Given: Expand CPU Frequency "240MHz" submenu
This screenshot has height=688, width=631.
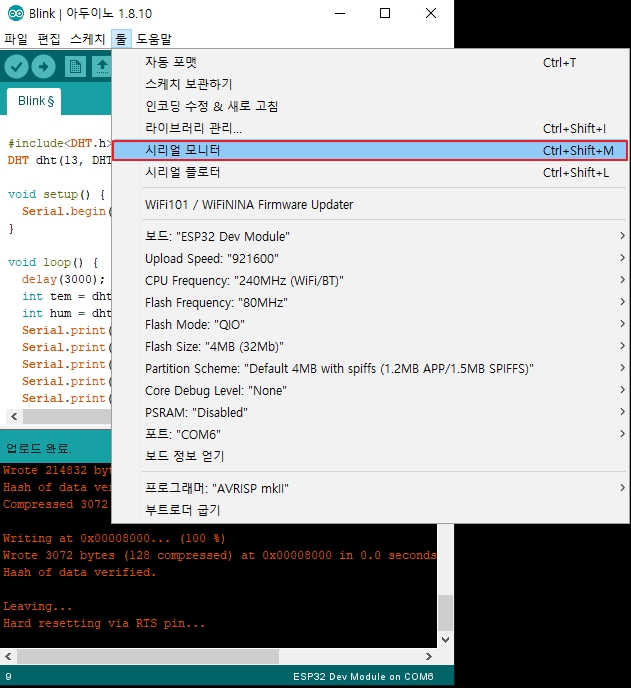Looking at the screenshot, I should coord(370,280).
